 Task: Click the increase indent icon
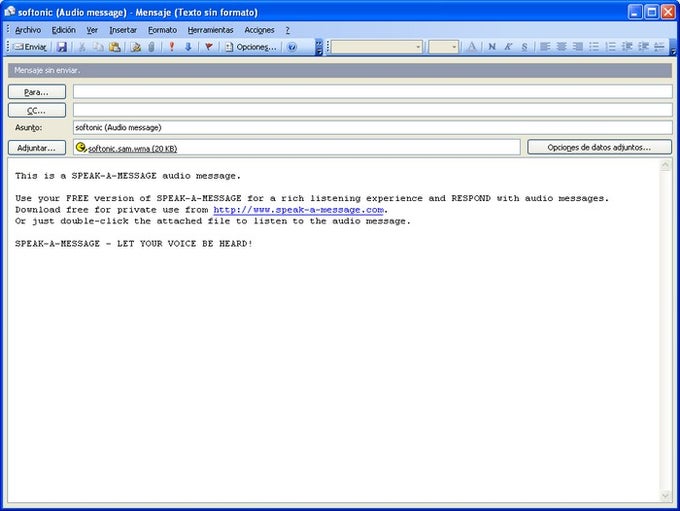[643, 47]
